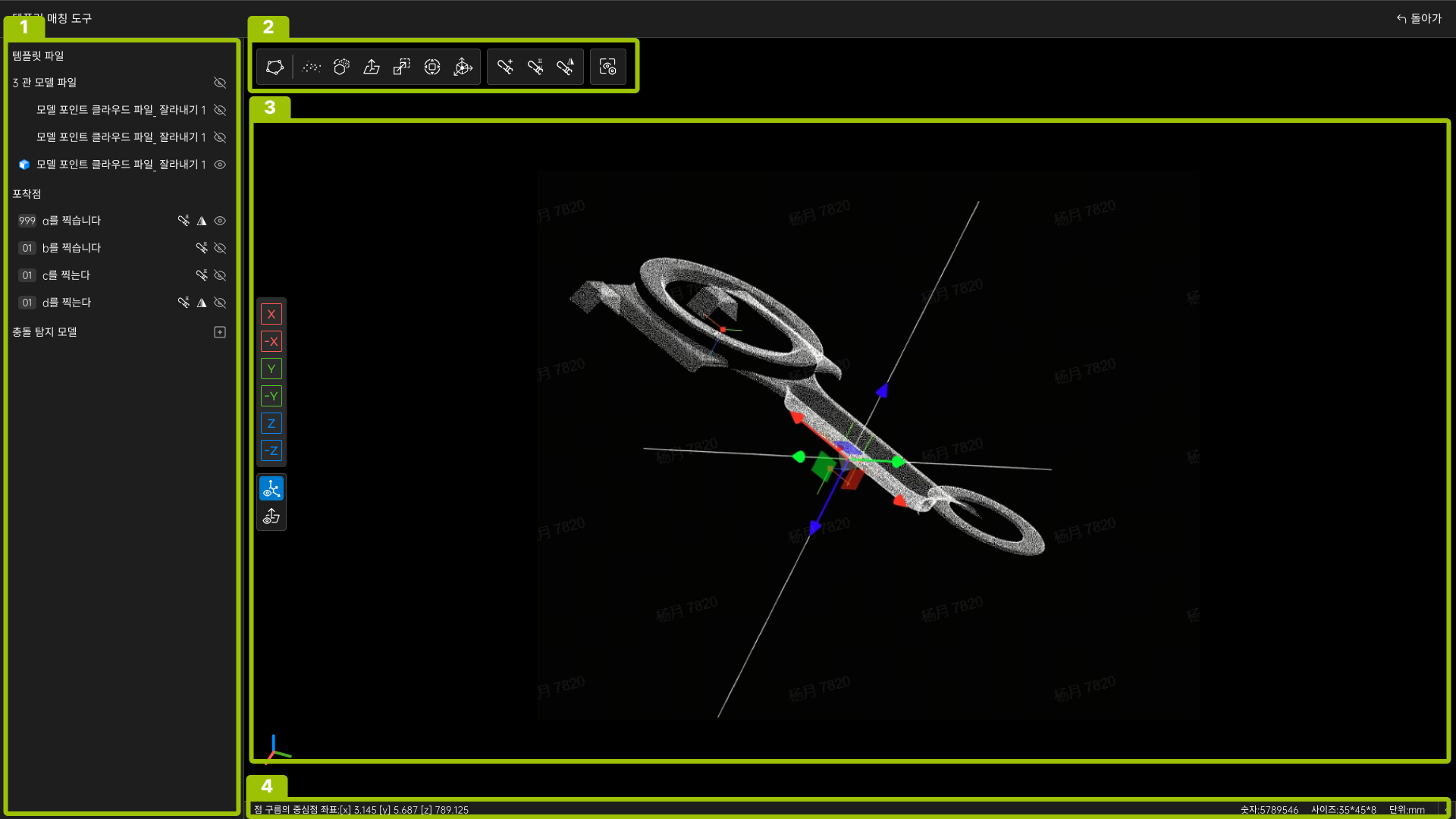Click the 충돌 탐지 모델 section label

pyautogui.click(x=45, y=332)
